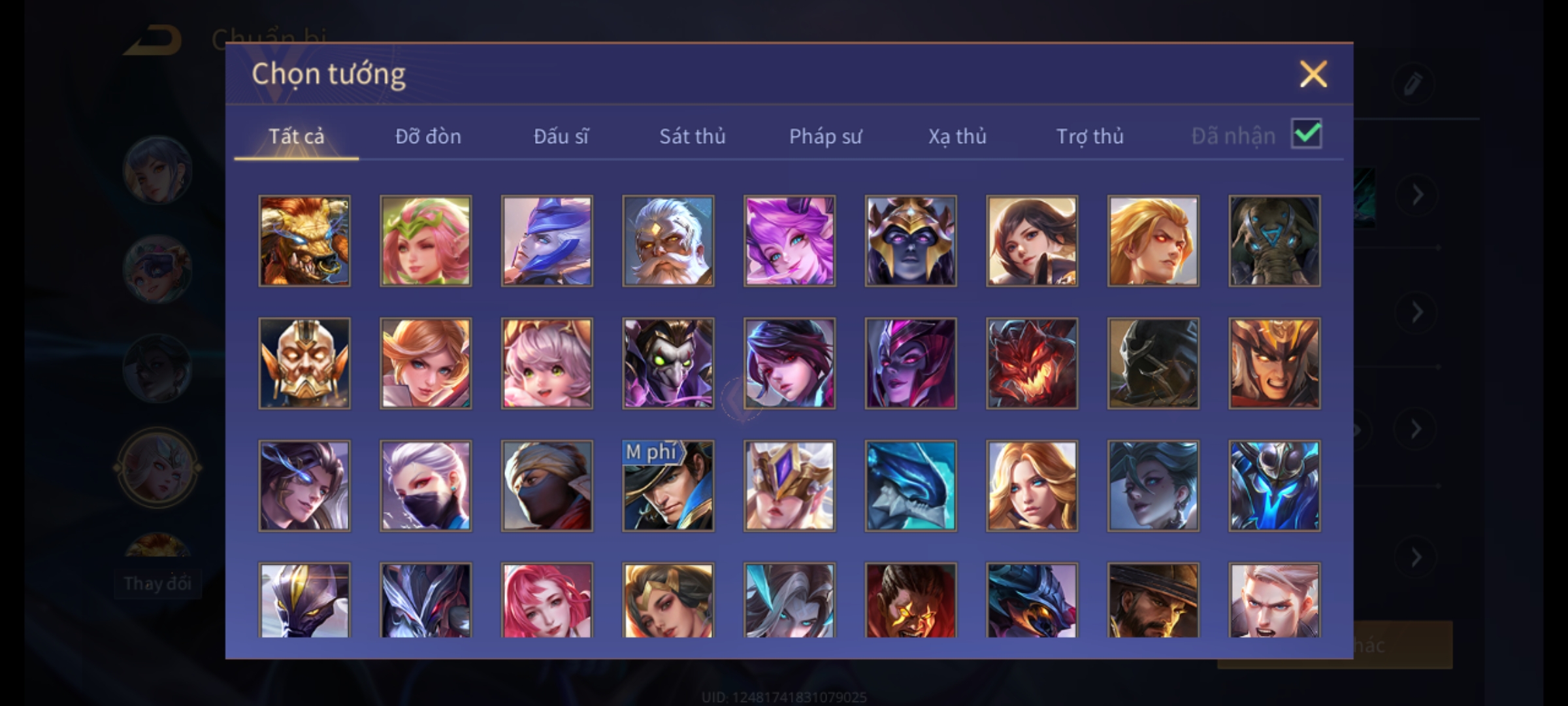Open the Trợ thủ tab
The width and height of the screenshot is (1568, 706).
(x=1090, y=136)
